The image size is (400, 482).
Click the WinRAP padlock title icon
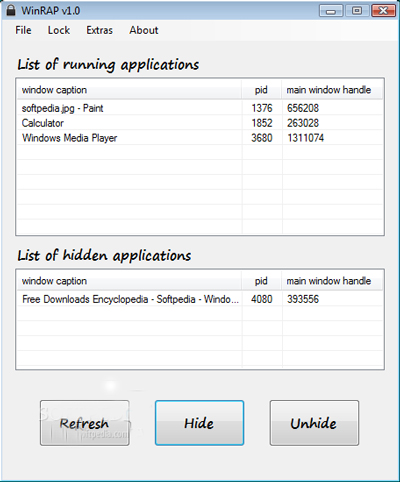[x=11, y=10]
